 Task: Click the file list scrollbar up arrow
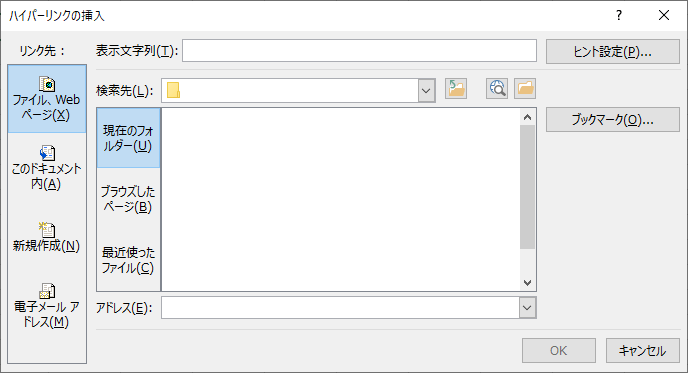527,117
